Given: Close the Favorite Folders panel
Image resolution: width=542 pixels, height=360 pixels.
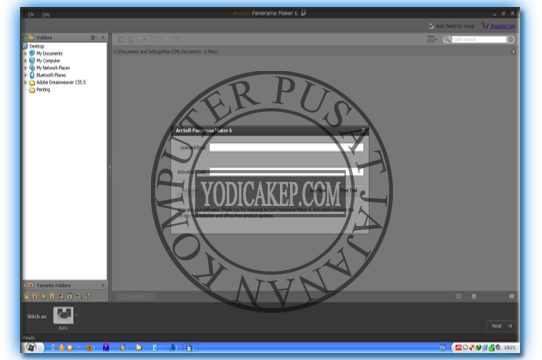Looking at the screenshot, I should click(x=103, y=285).
